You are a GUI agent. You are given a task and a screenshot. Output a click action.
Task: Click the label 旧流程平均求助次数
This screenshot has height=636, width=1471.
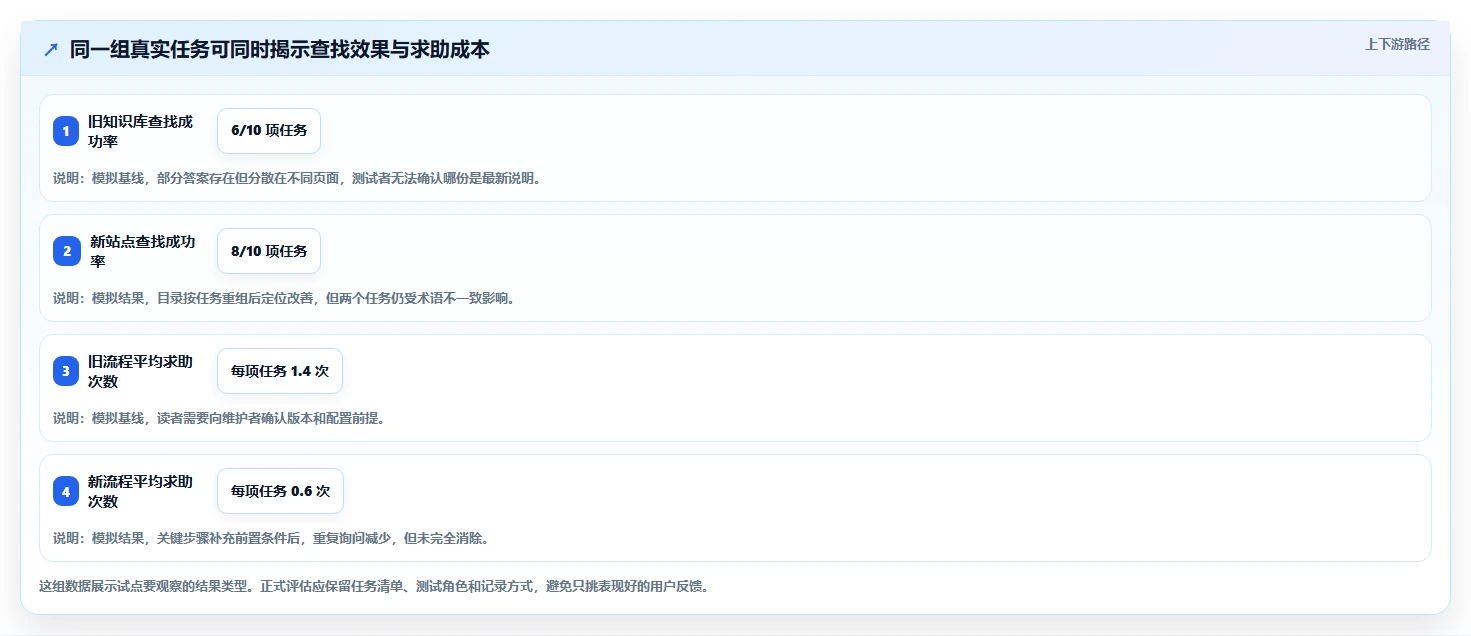(x=141, y=371)
